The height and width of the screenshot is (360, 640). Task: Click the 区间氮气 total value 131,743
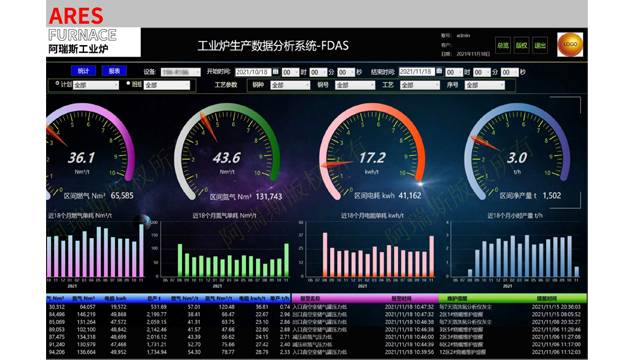pyautogui.click(x=269, y=197)
